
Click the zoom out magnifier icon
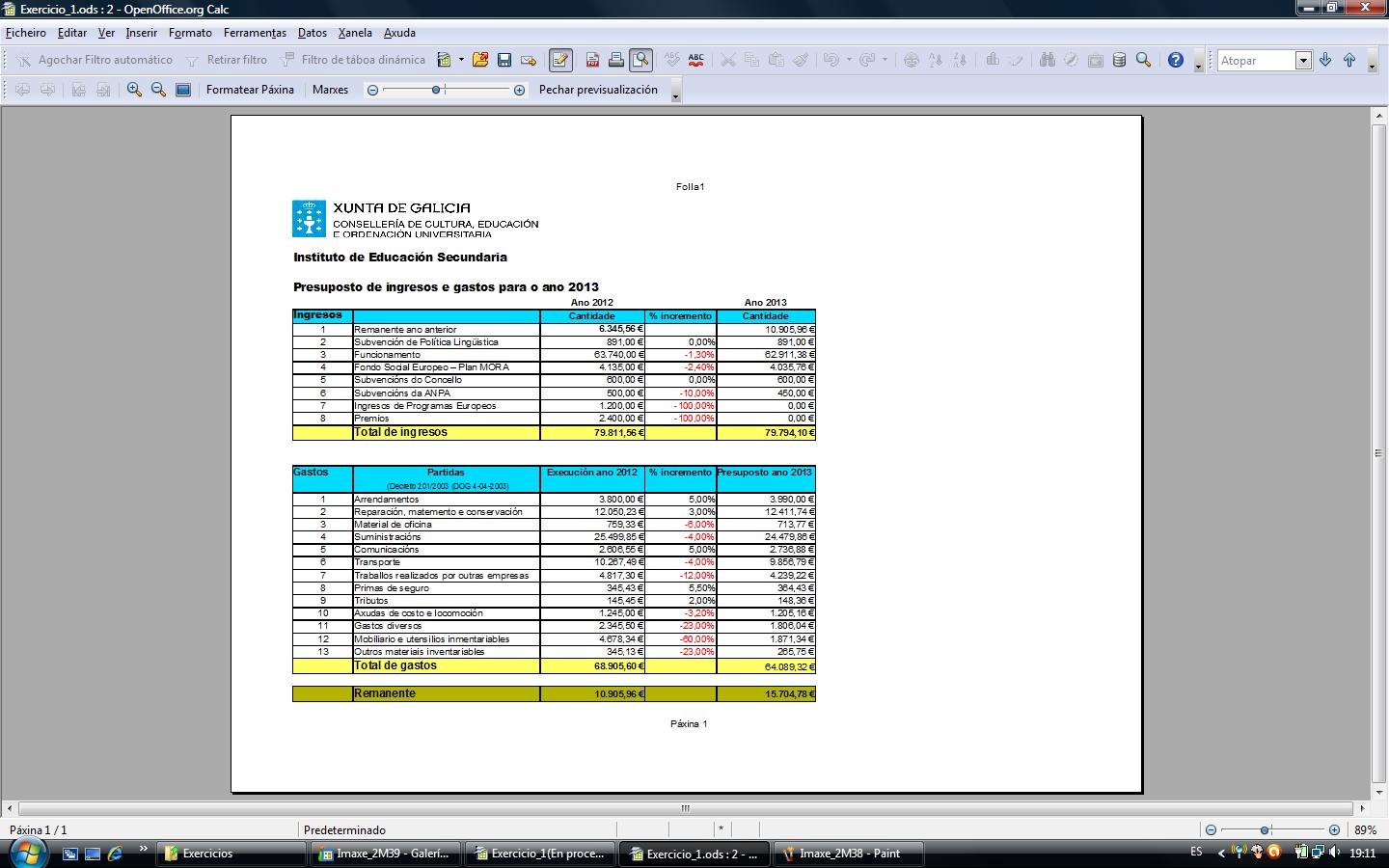click(x=158, y=90)
